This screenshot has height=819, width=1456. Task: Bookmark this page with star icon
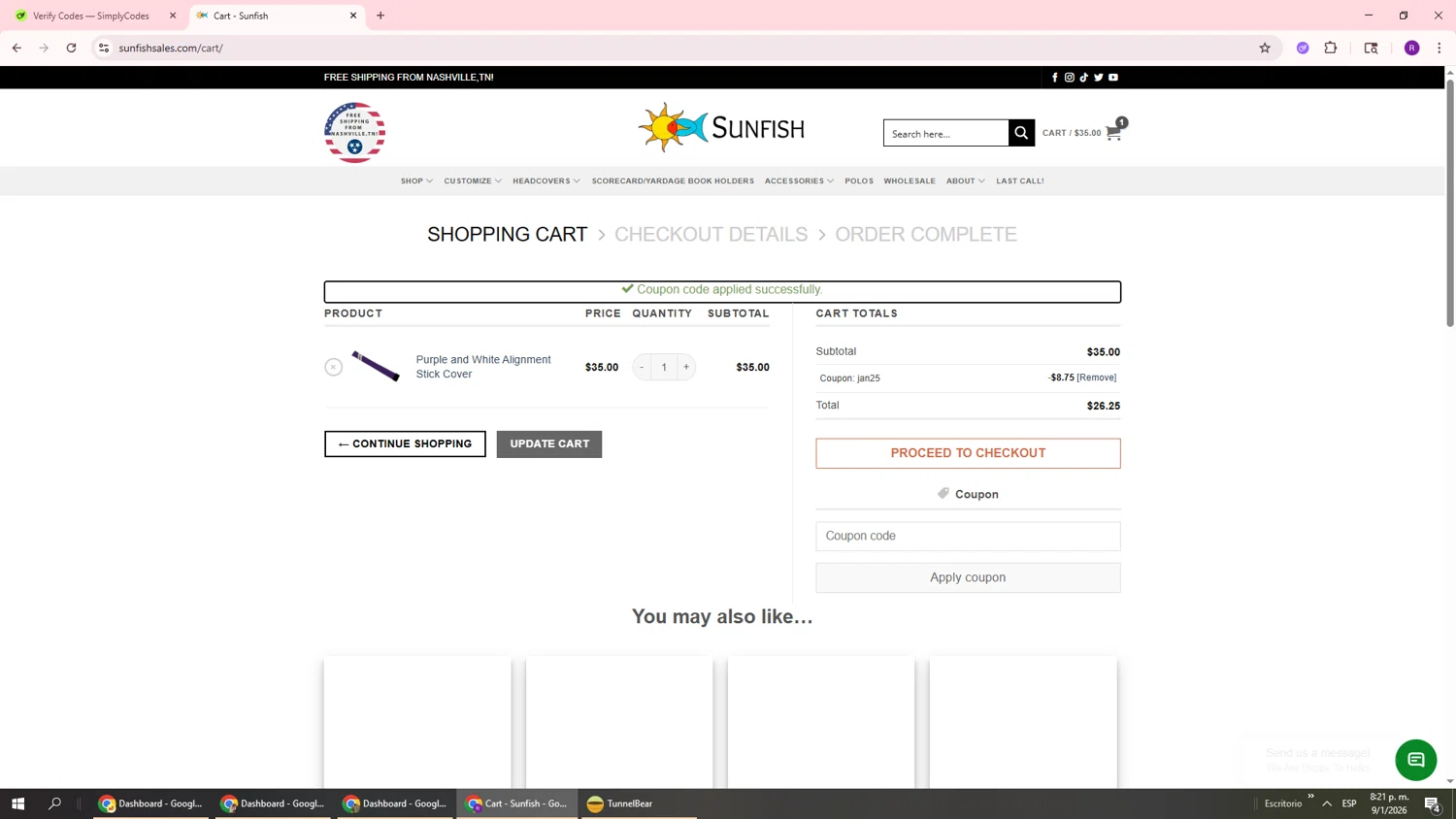click(1265, 48)
